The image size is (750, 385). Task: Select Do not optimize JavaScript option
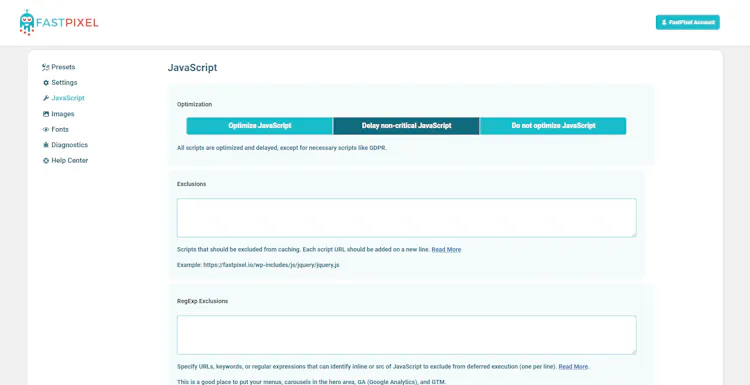[553, 126]
